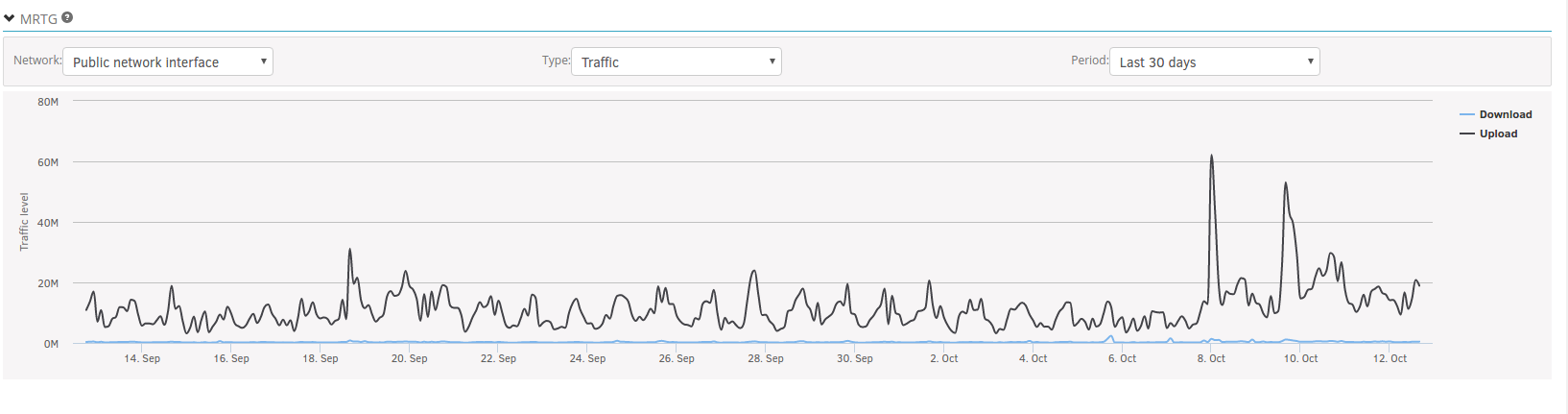Click the 80M y-axis label
1568x414 pixels.
[48, 102]
